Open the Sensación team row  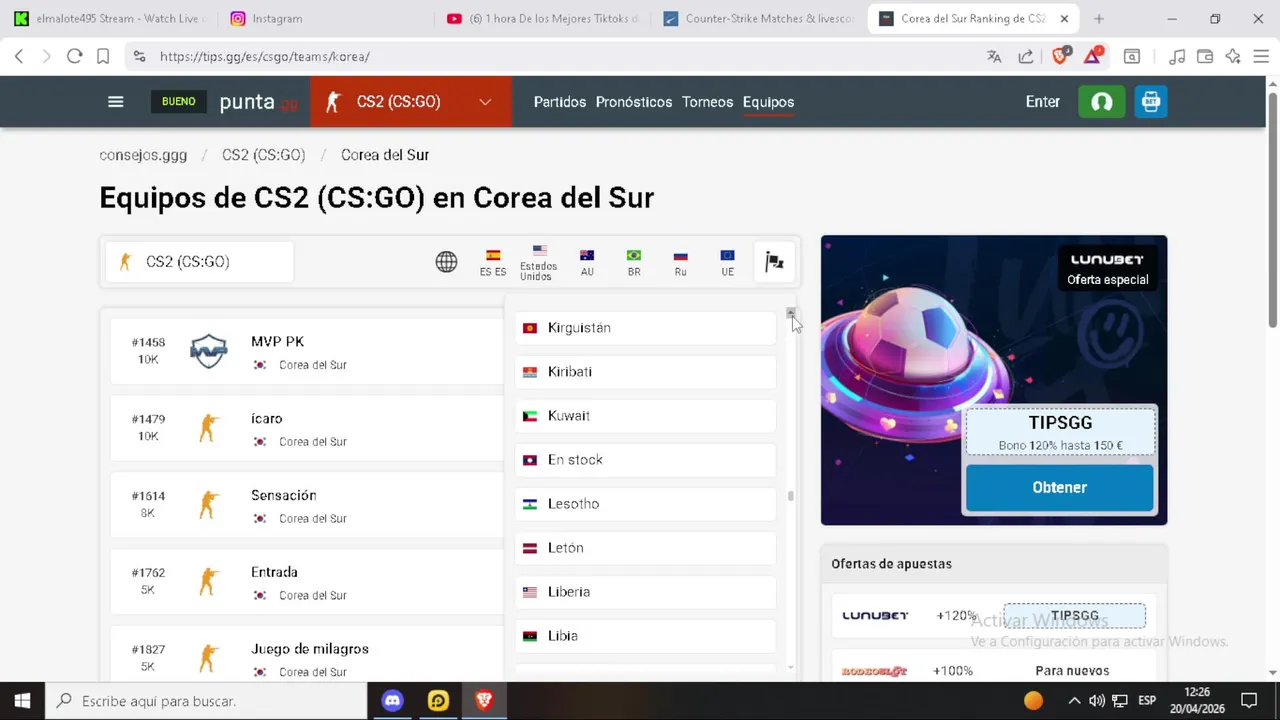307,505
